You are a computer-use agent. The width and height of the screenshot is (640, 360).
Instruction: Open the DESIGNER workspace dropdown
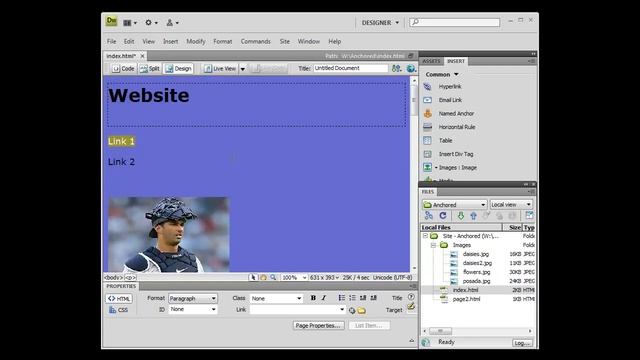[380, 23]
